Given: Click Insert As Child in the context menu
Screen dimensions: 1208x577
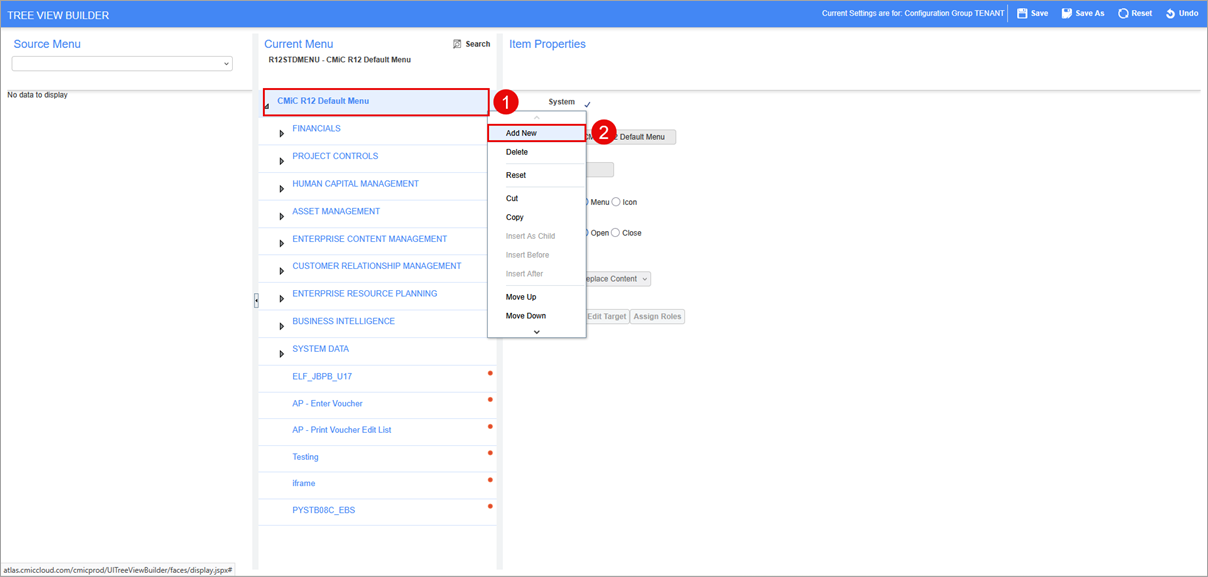Looking at the screenshot, I should tap(536, 236).
